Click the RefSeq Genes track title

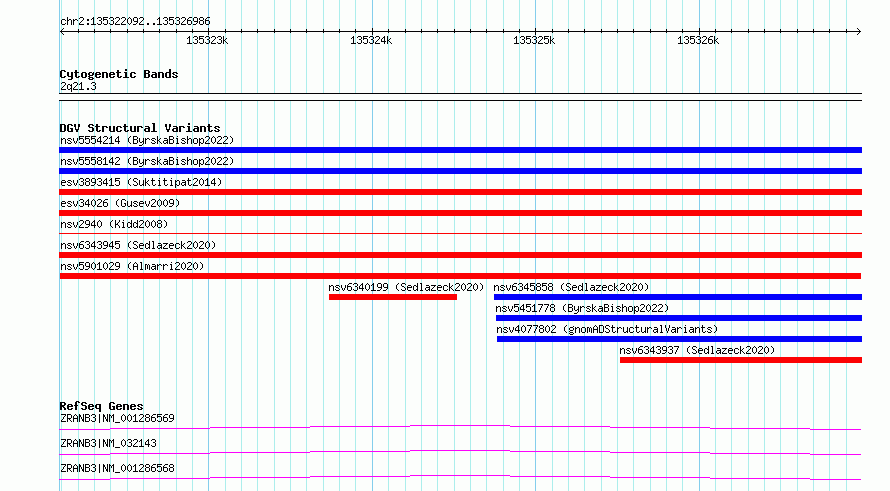point(102,406)
